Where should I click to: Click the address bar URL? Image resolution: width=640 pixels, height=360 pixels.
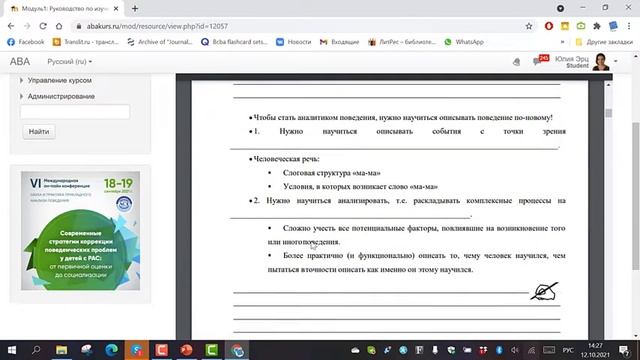click(157, 26)
